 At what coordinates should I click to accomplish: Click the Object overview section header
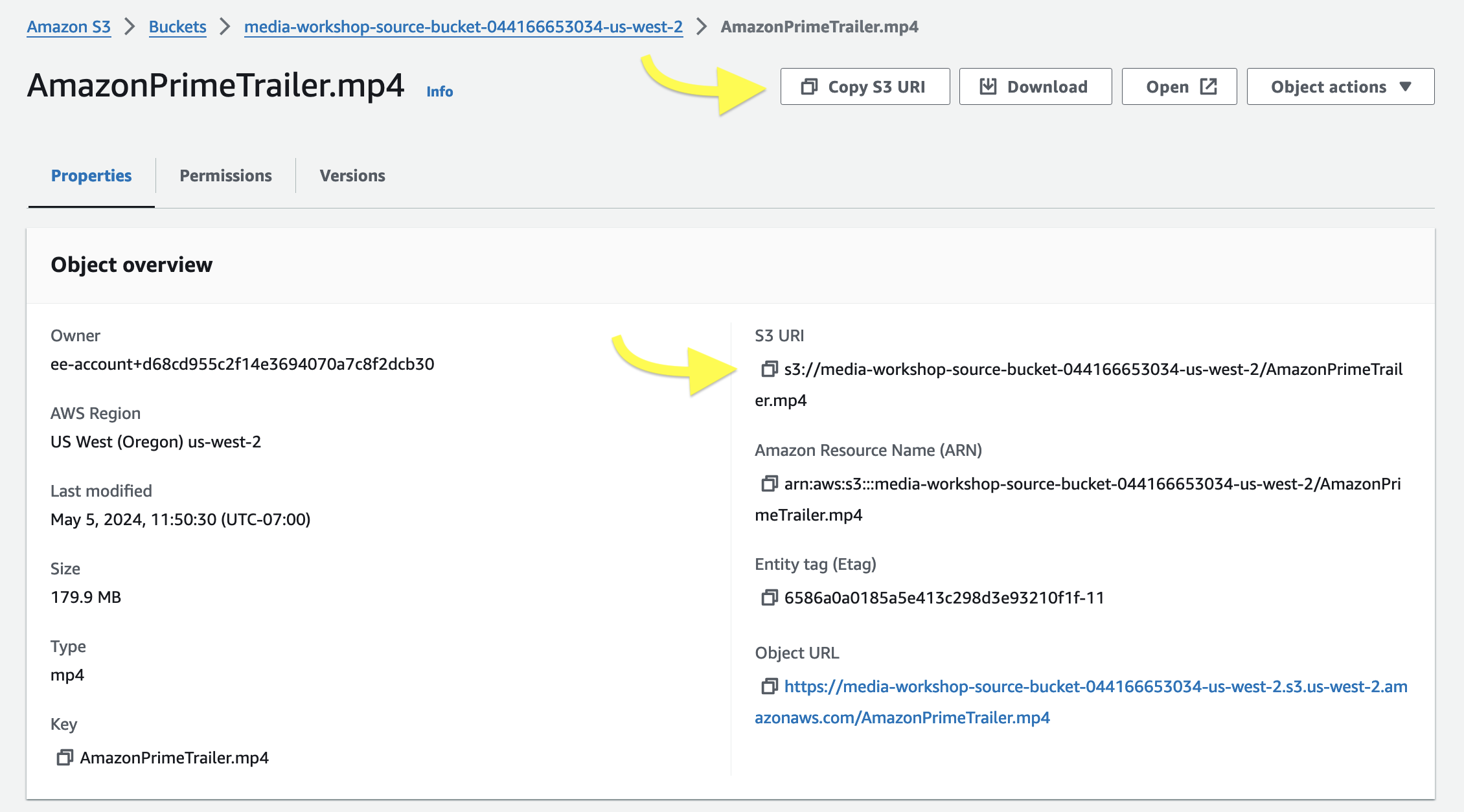(132, 265)
